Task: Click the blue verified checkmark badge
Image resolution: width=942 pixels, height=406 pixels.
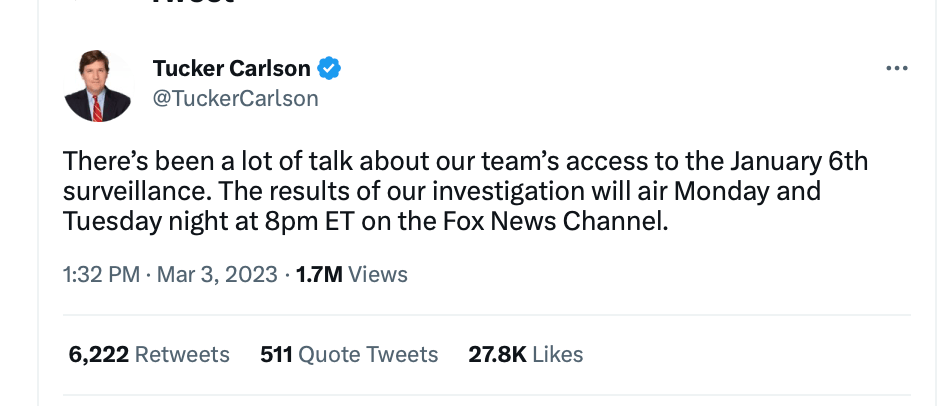Action: (x=330, y=68)
